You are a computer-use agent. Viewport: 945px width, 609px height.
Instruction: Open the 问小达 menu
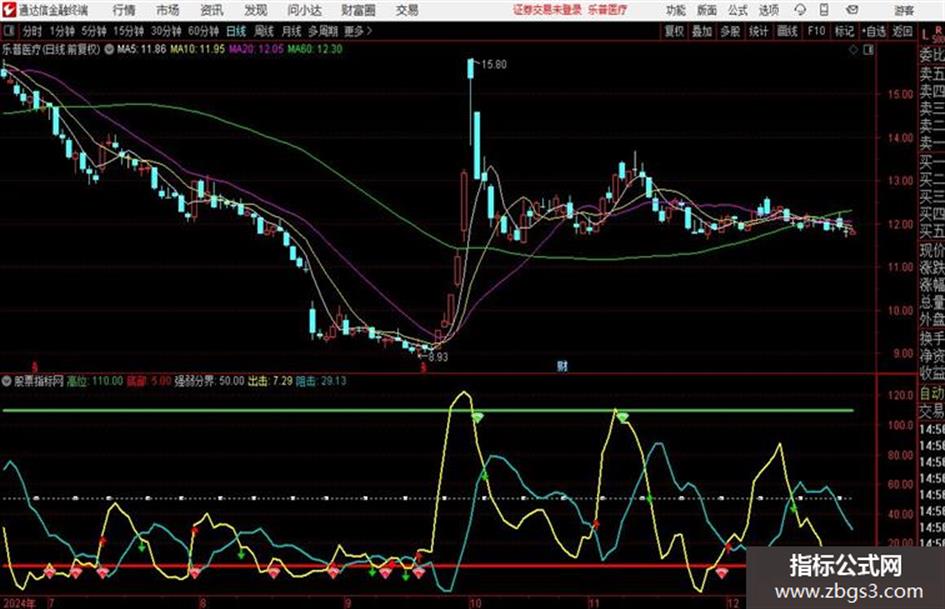(304, 10)
